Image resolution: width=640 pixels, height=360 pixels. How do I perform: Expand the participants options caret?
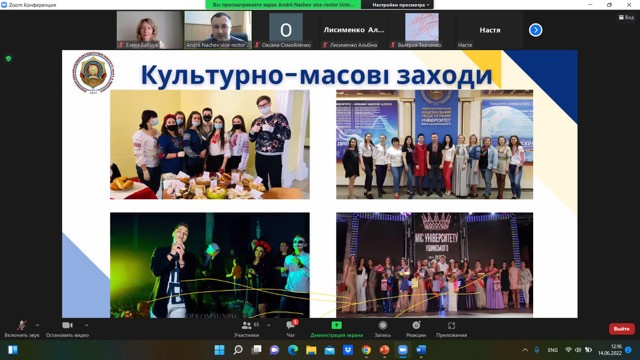coord(269,325)
